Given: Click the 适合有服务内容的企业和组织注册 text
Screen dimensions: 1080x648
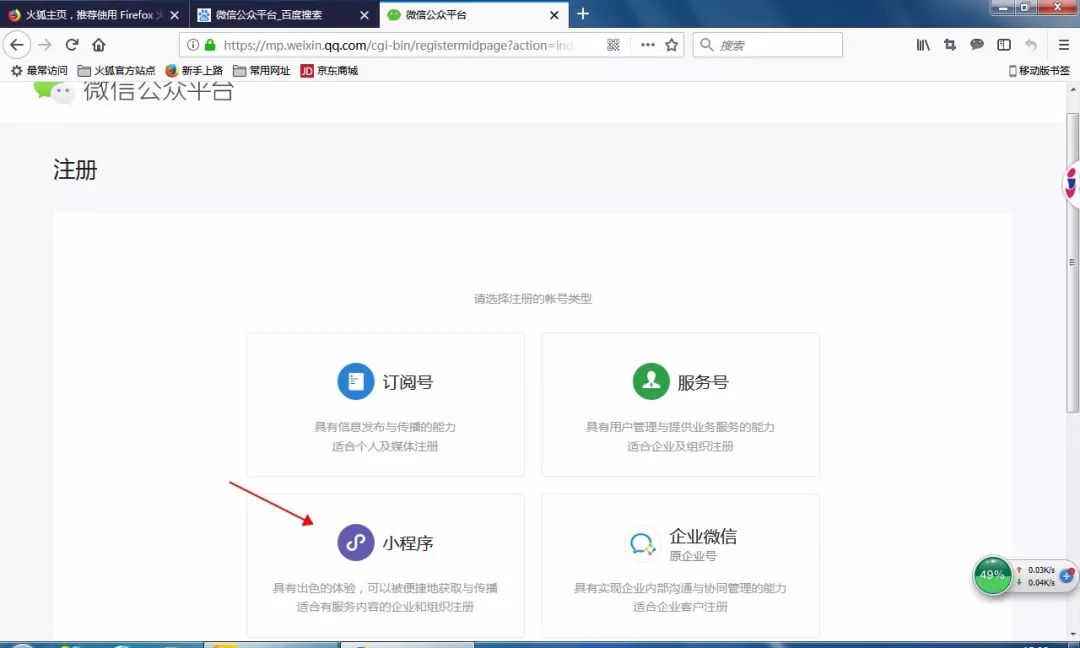Looking at the screenshot, I should [385, 607].
